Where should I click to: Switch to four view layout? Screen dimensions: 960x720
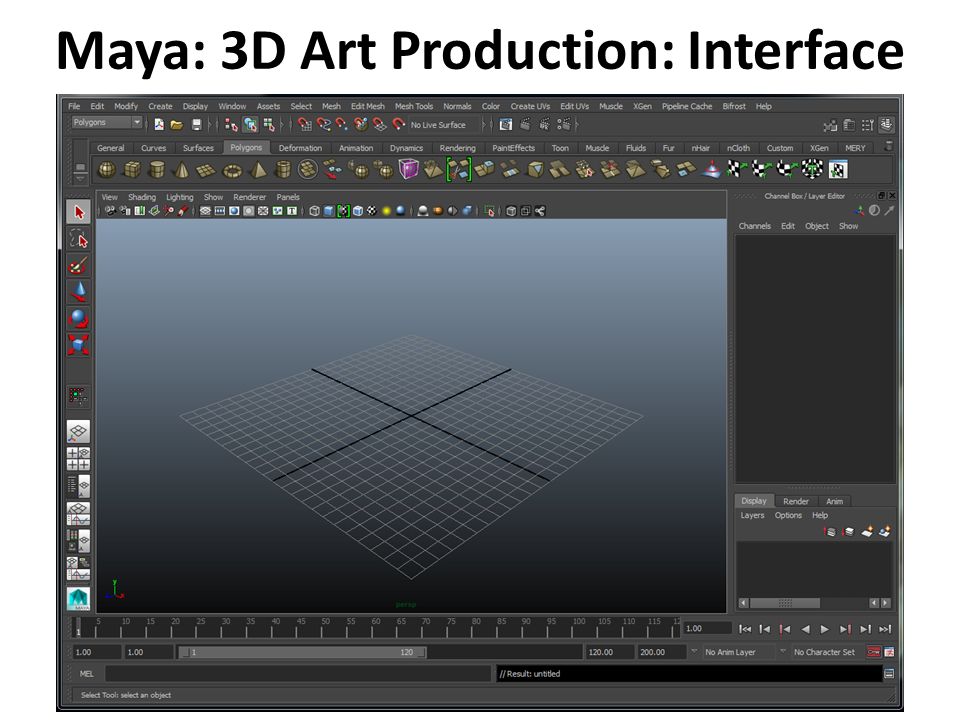click(78, 459)
